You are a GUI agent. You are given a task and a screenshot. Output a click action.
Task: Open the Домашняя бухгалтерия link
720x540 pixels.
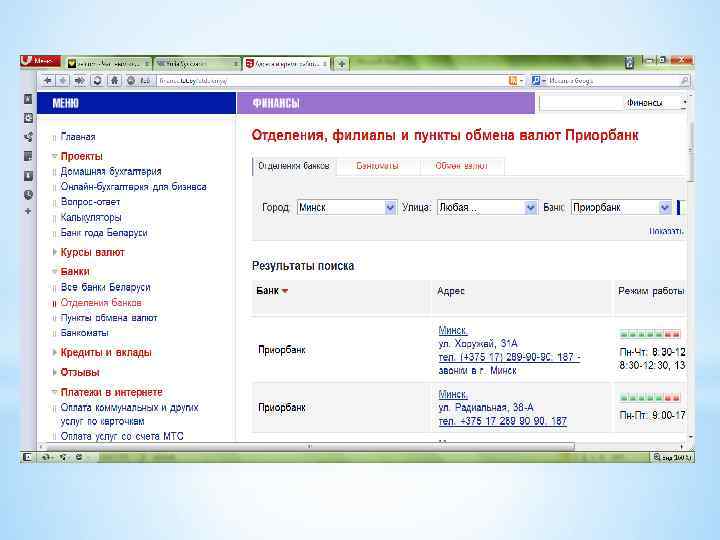(111, 172)
